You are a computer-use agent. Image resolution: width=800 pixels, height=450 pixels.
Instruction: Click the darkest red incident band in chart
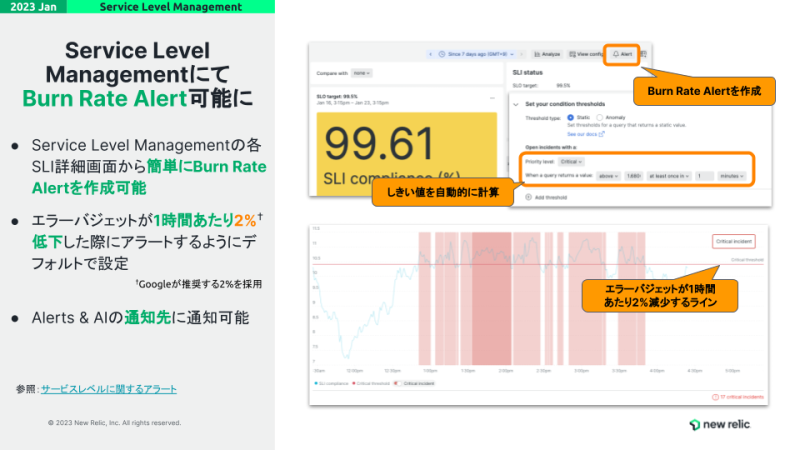click(491, 298)
